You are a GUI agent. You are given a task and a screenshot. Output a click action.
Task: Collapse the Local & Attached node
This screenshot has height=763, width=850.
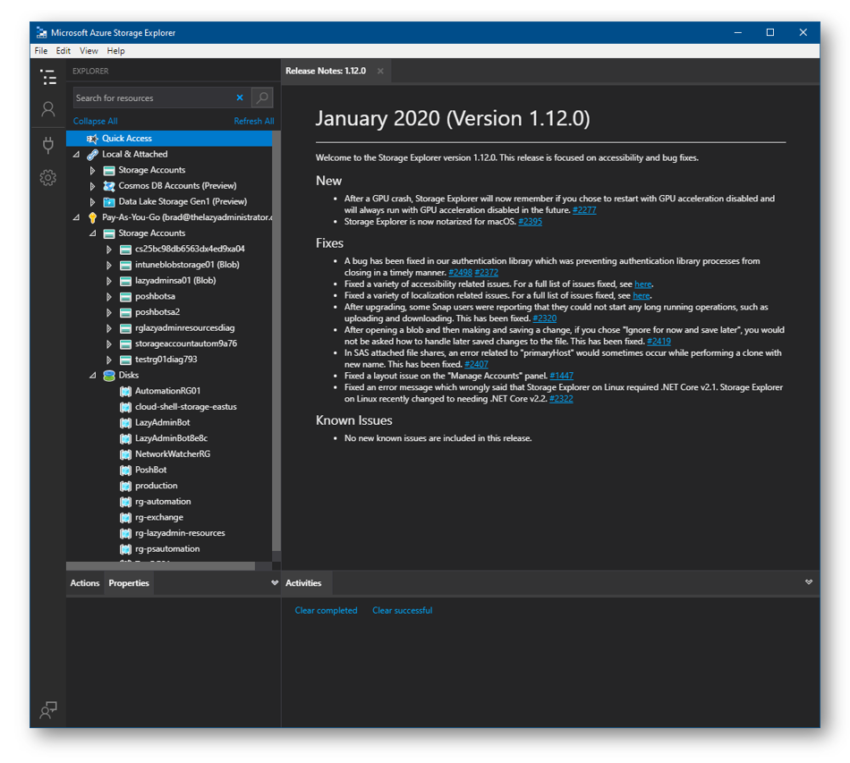pos(76,154)
